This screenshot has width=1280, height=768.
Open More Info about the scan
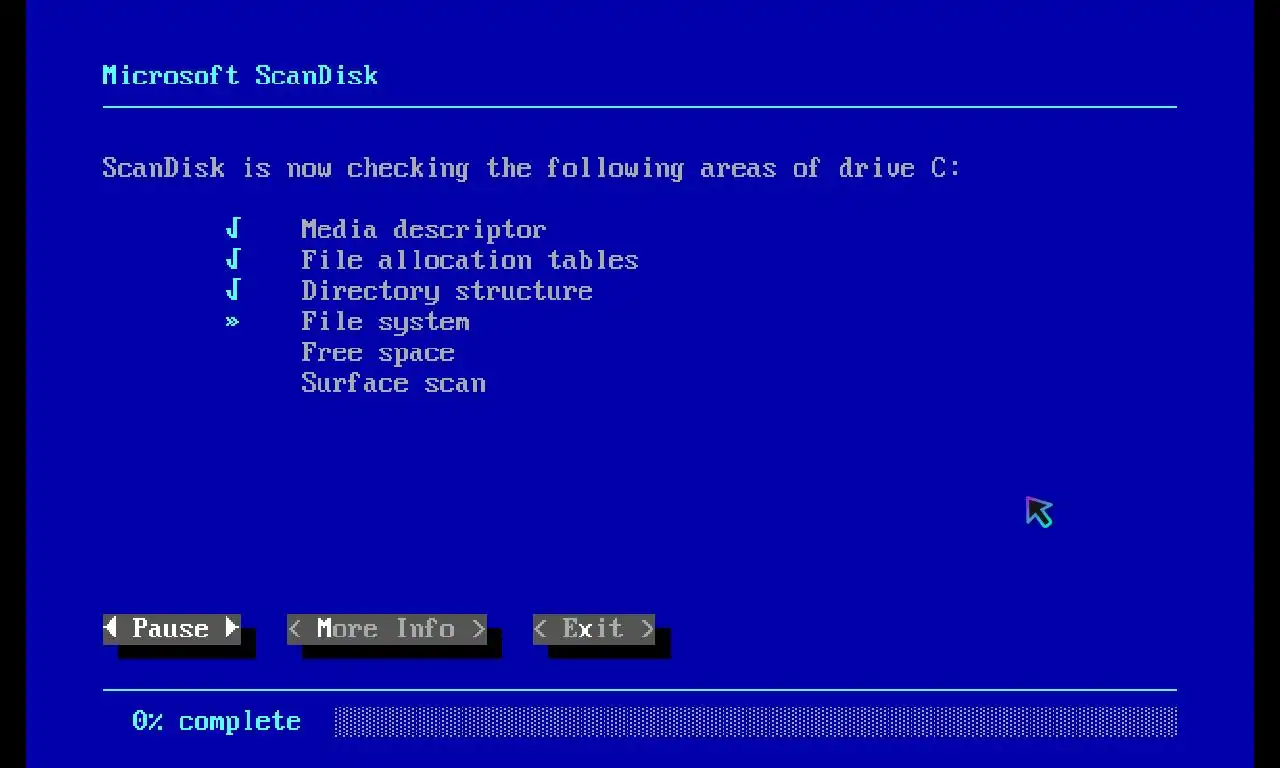(387, 629)
